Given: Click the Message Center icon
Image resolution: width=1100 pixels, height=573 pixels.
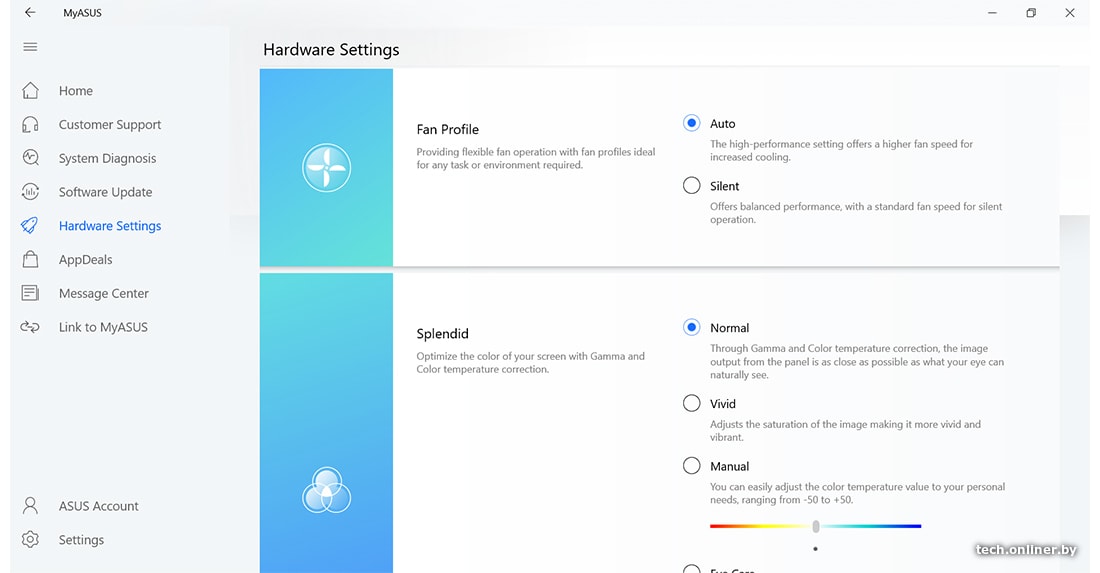Looking at the screenshot, I should click(x=30, y=293).
